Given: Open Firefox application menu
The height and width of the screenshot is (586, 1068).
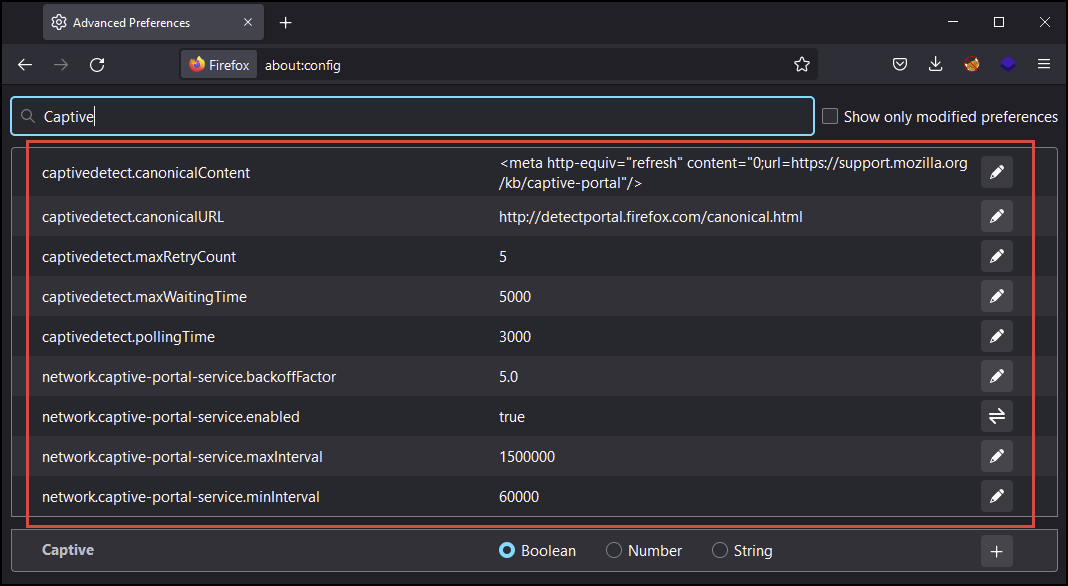Looking at the screenshot, I should click(x=1043, y=65).
